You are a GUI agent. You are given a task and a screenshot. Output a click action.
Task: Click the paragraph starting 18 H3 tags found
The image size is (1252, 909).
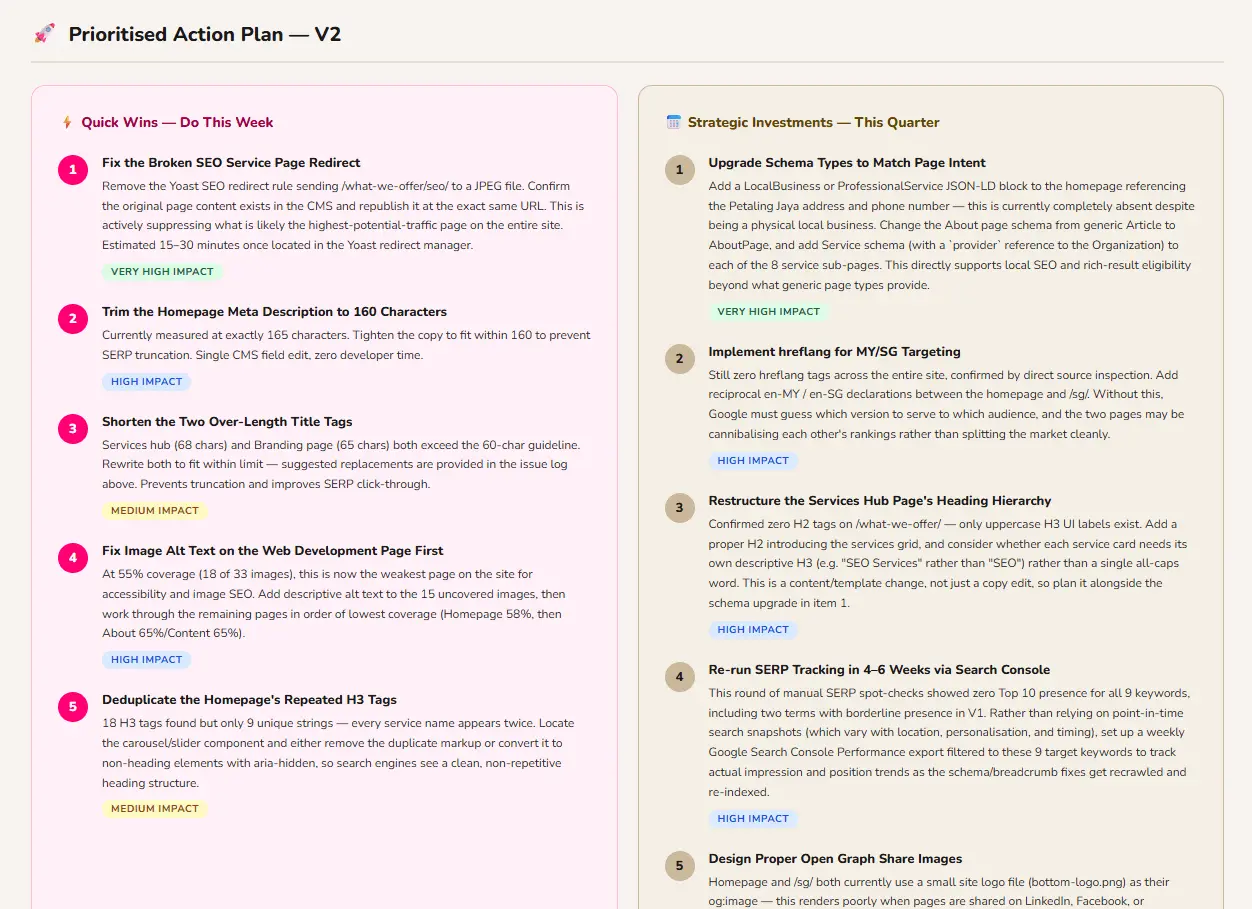(x=338, y=752)
